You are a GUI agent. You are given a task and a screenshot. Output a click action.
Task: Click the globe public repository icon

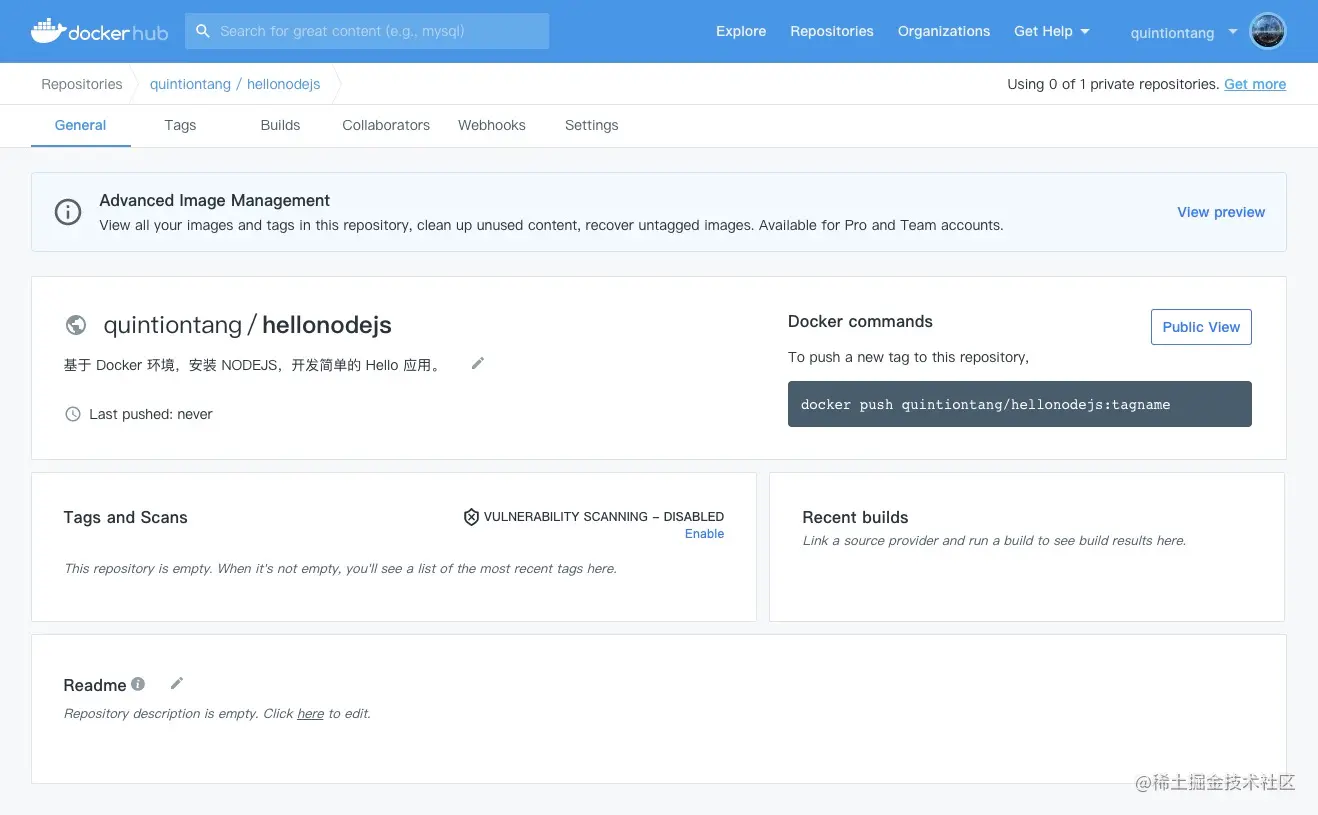(x=75, y=325)
